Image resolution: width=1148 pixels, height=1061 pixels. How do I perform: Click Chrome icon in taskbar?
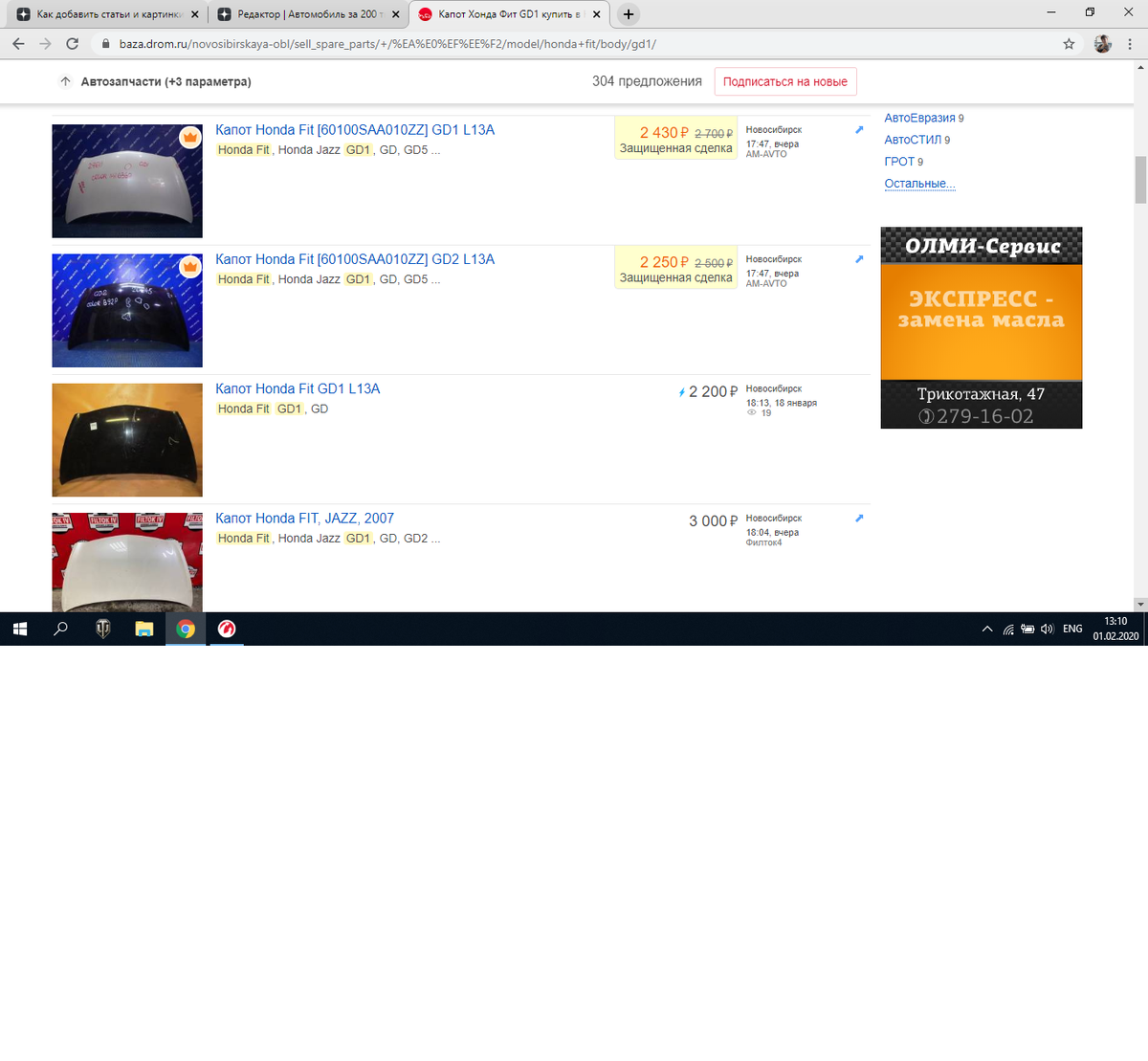click(x=186, y=629)
